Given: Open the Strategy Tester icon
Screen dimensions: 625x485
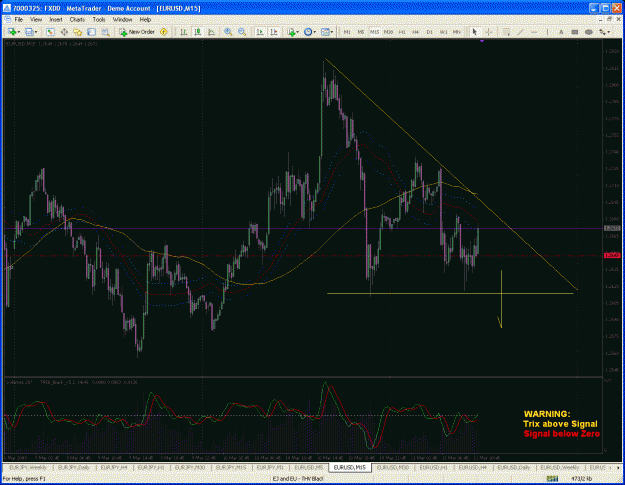Looking at the screenshot, I should pyautogui.click(x=105, y=32).
